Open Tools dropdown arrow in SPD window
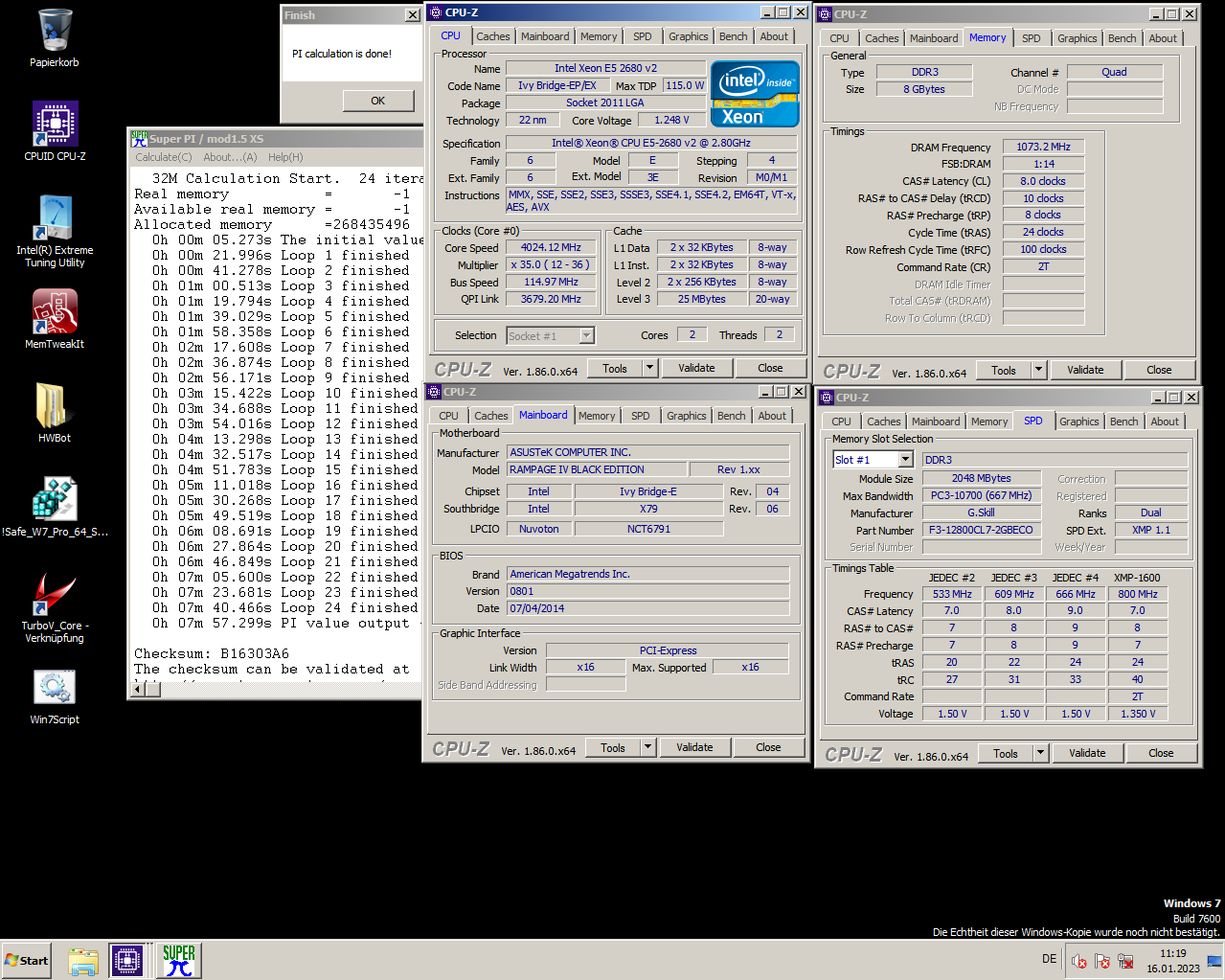This screenshot has width=1225, height=980. (1040, 753)
